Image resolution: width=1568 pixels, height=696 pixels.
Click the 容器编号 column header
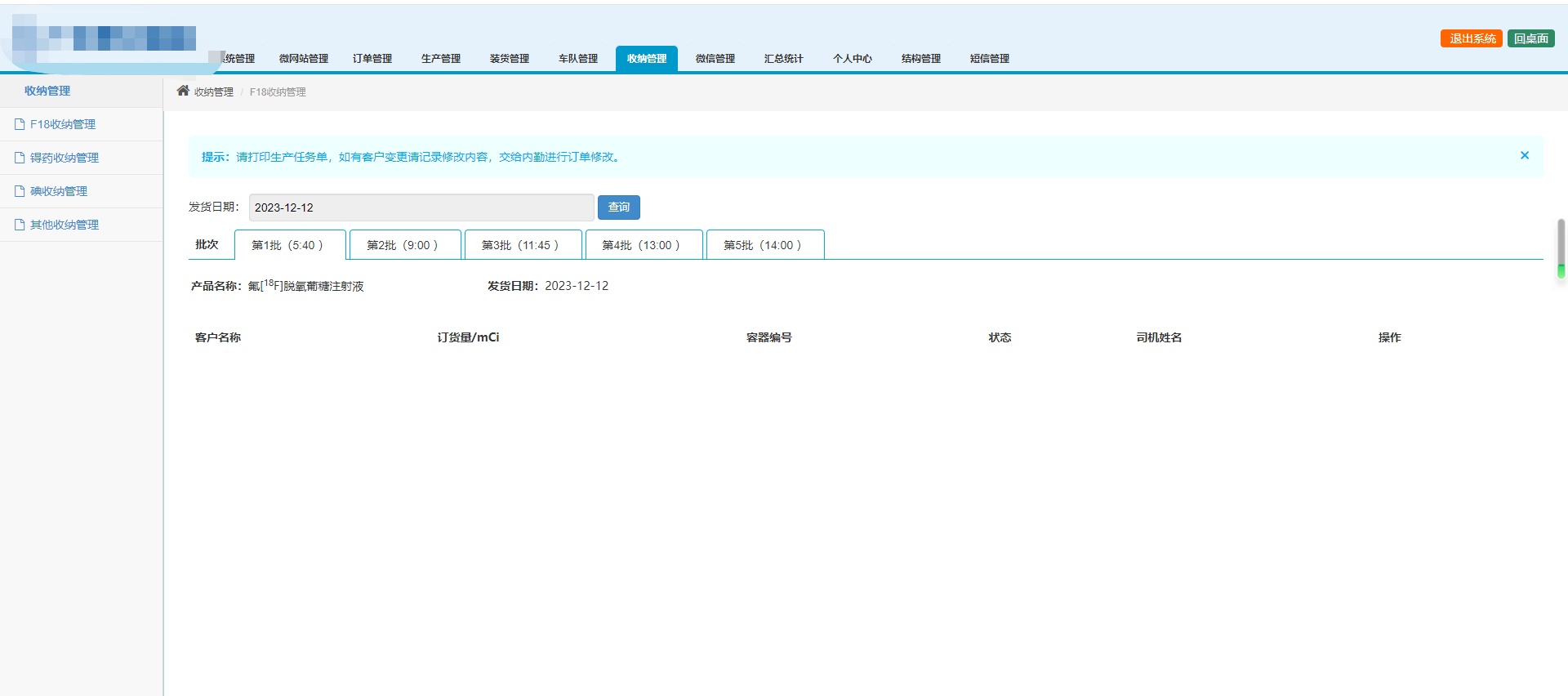click(x=769, y=337)
